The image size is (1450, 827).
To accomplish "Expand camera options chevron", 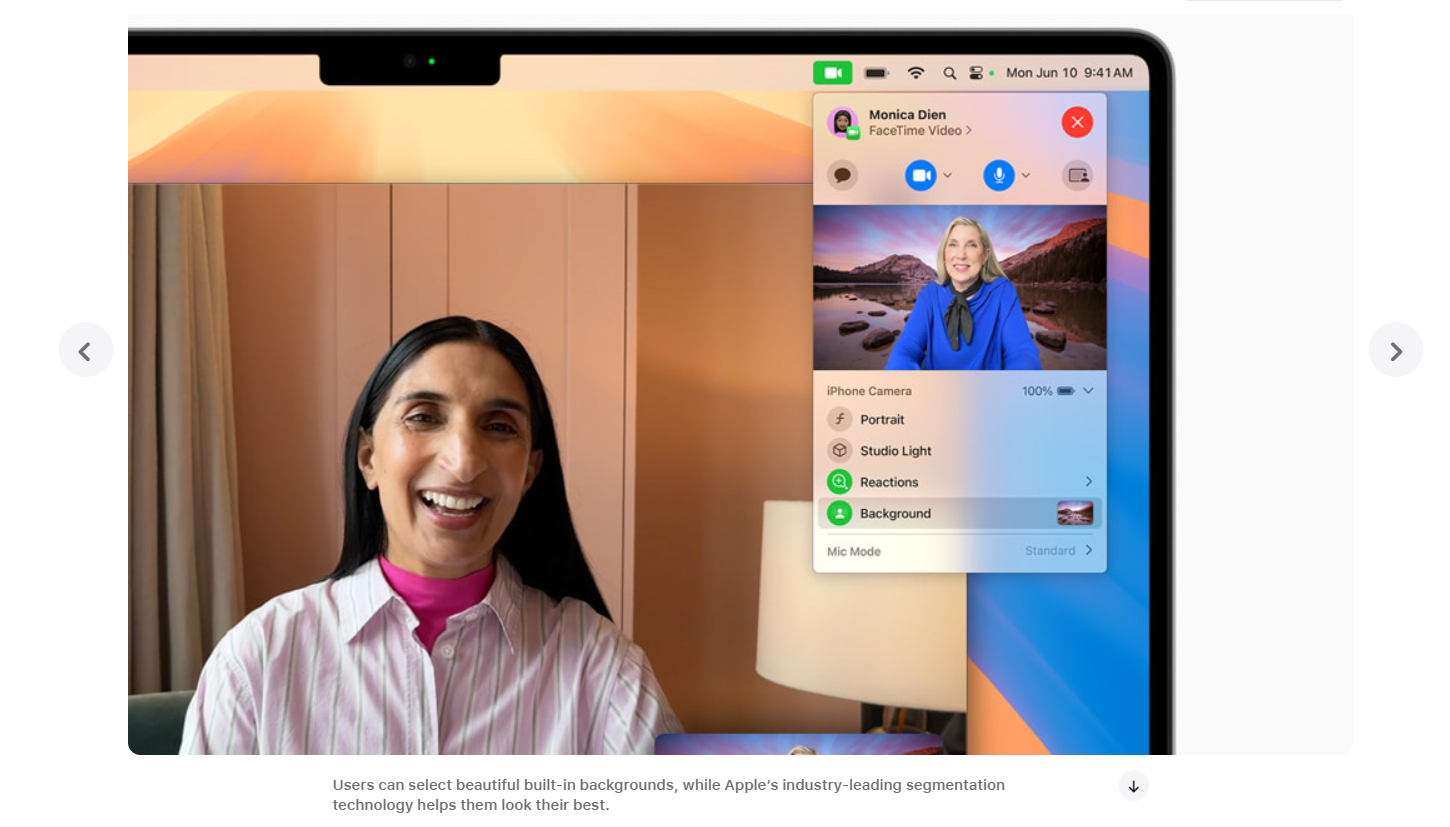I will tap(948, 175).
